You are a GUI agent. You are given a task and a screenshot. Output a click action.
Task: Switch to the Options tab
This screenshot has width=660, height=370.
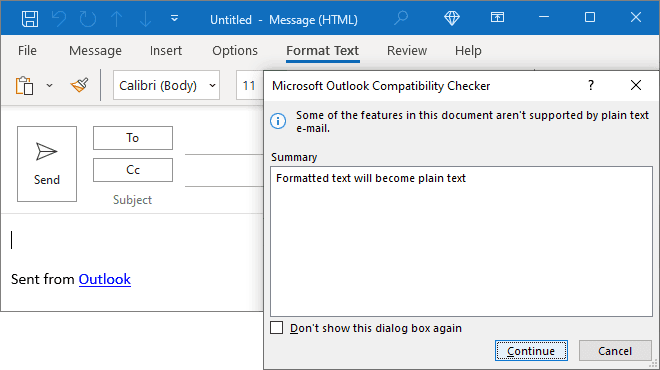(x=235, y=51)
